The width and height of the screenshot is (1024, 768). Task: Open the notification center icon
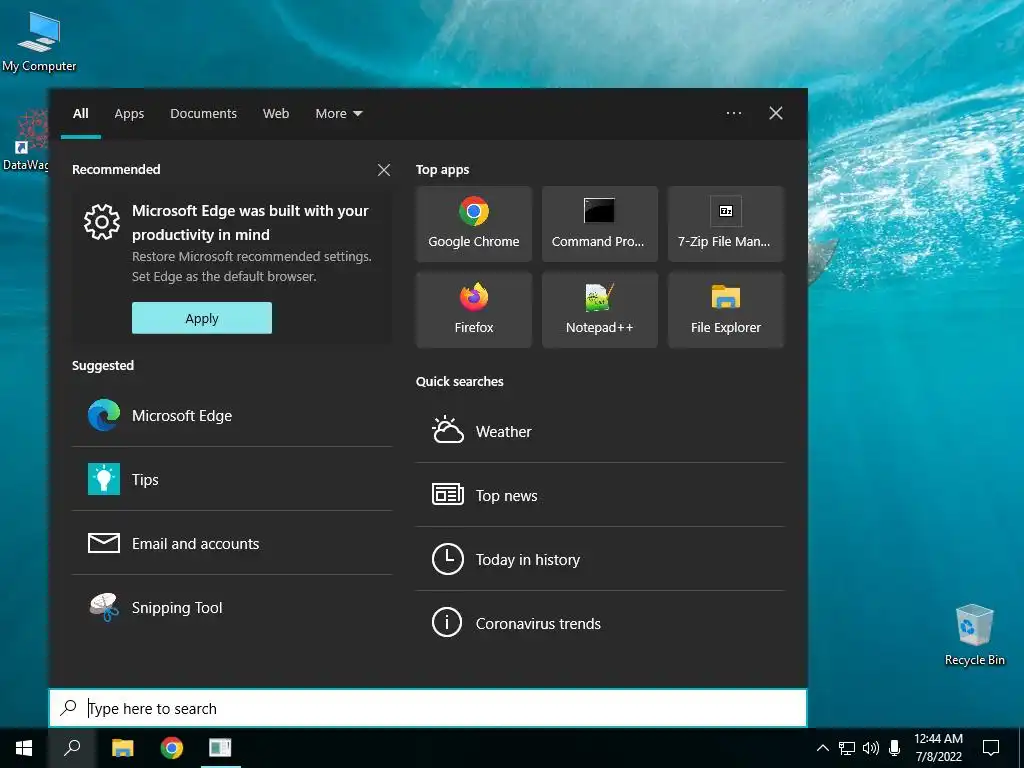click(x=991, y=748)
